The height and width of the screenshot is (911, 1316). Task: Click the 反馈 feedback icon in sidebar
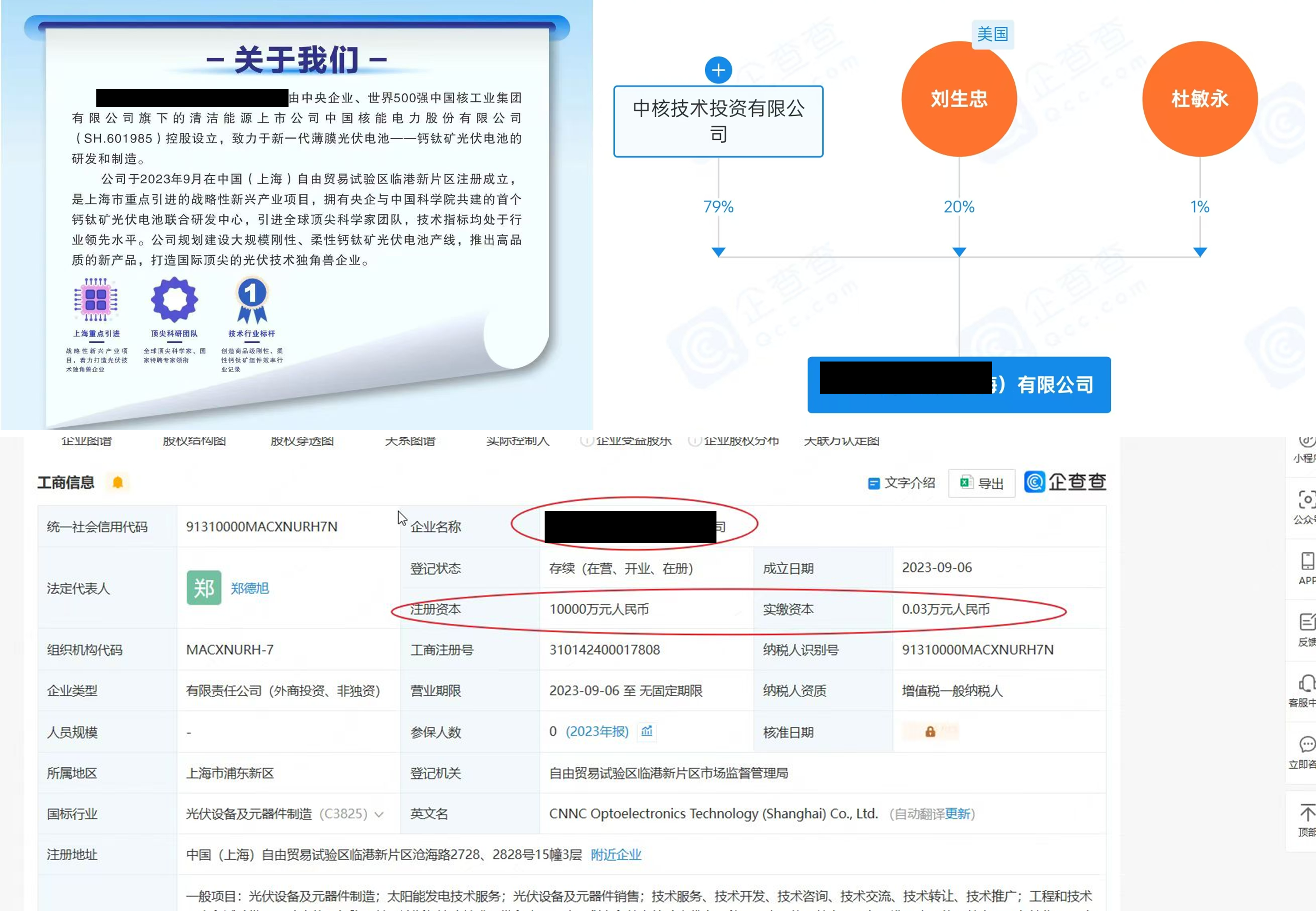pyautogui.click(x=1307, y=622)
